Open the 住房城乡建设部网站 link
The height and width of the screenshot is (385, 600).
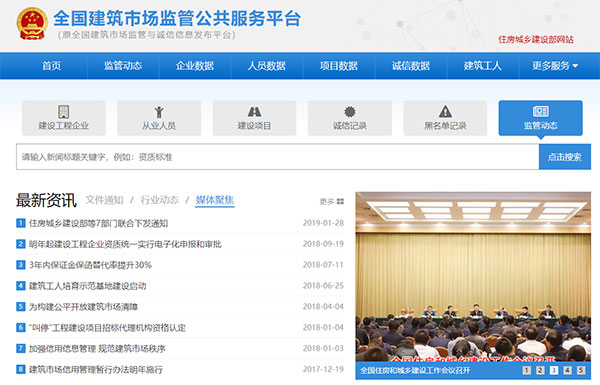pos(536,39)
